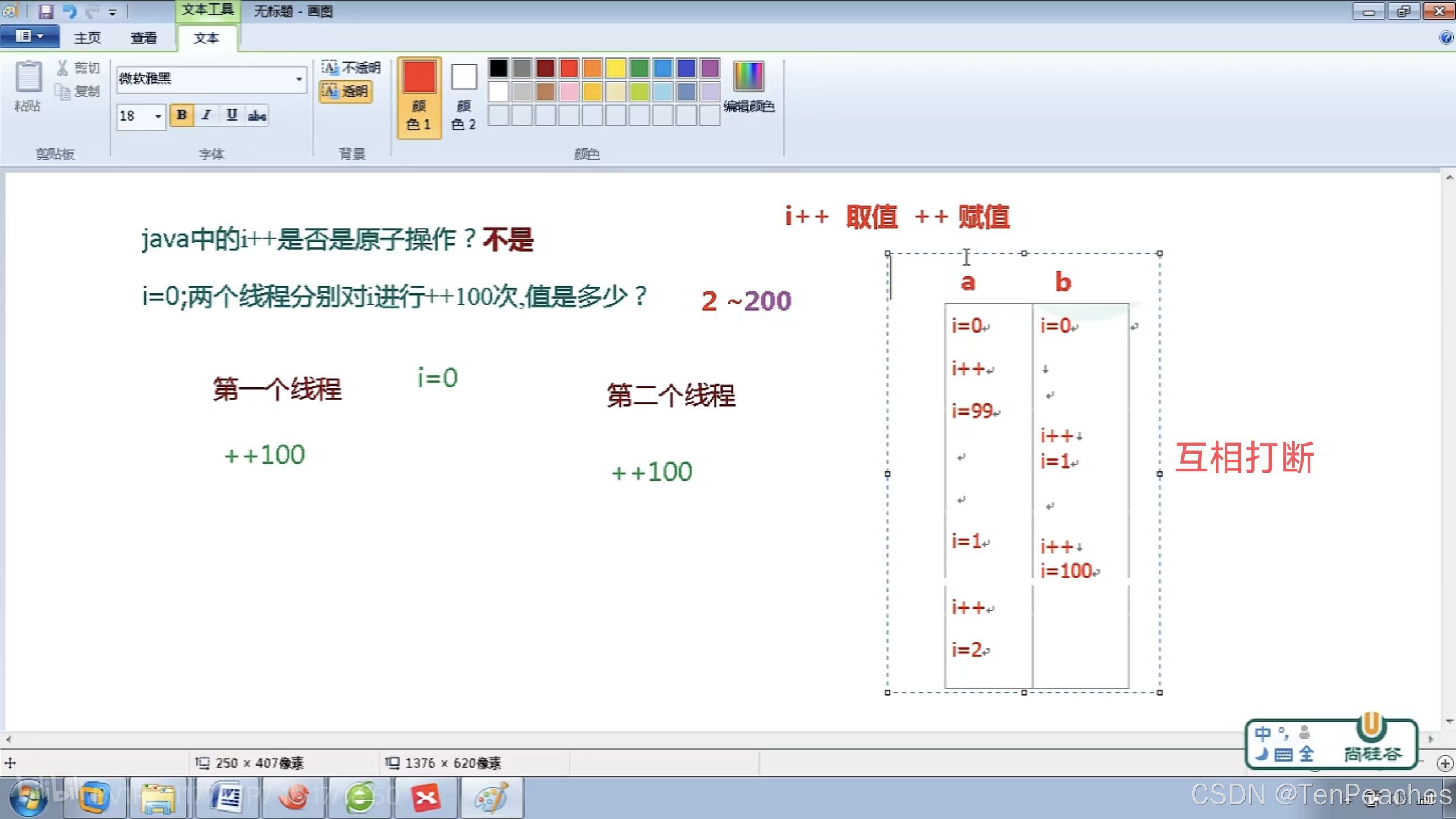Screen dimensions: 1456x819
Task: Click the Help question mark icon
Action: click(1445, 38)
